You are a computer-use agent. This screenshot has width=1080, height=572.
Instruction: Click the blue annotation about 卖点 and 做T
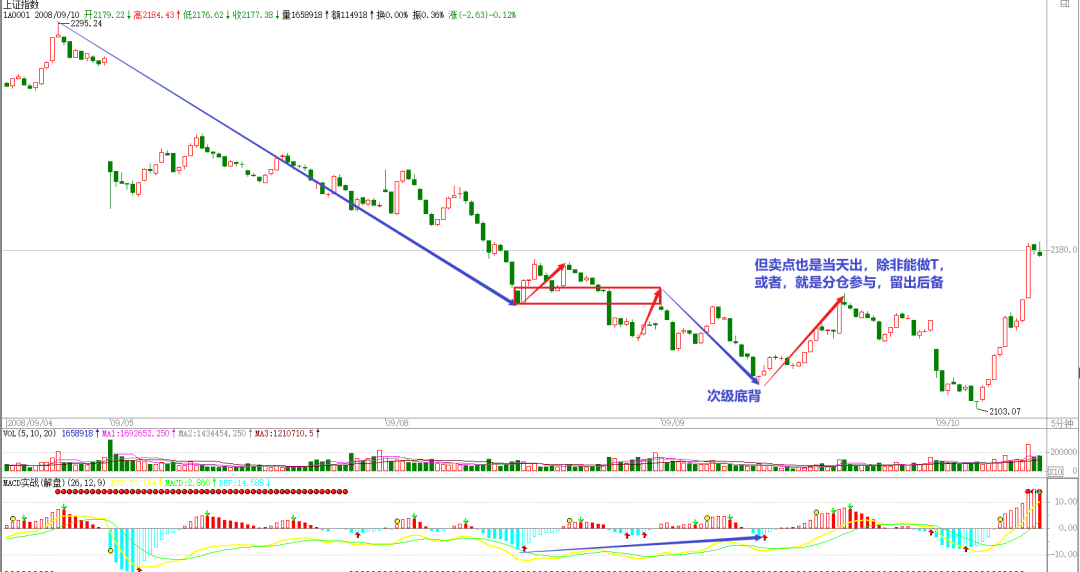pyautogui.click(x=849, y=274)
